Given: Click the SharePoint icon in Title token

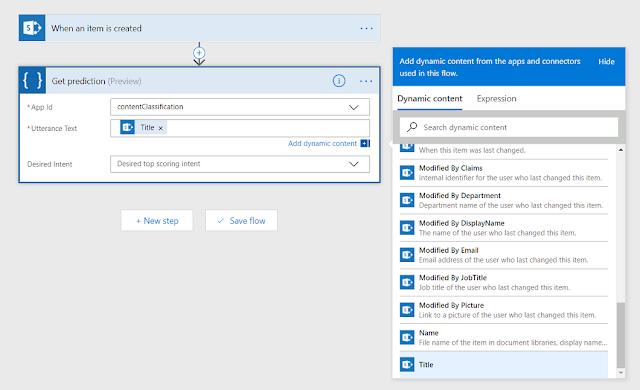Looking at the screenshot, I should point(127,127).
